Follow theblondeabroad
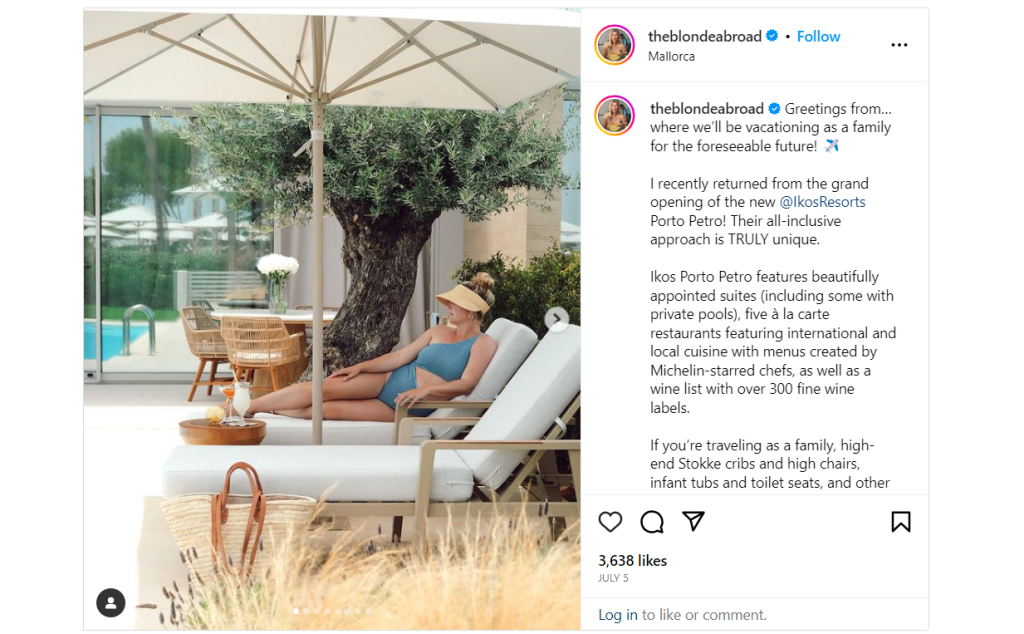 818,37
